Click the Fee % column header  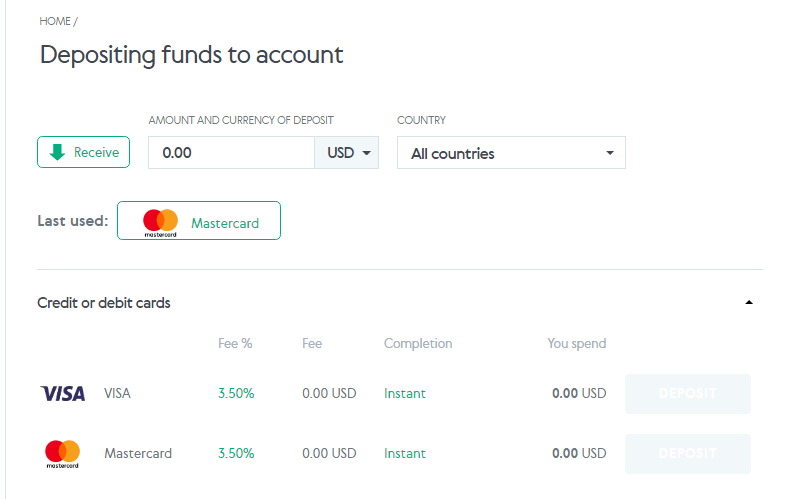(x=235, y=344)
